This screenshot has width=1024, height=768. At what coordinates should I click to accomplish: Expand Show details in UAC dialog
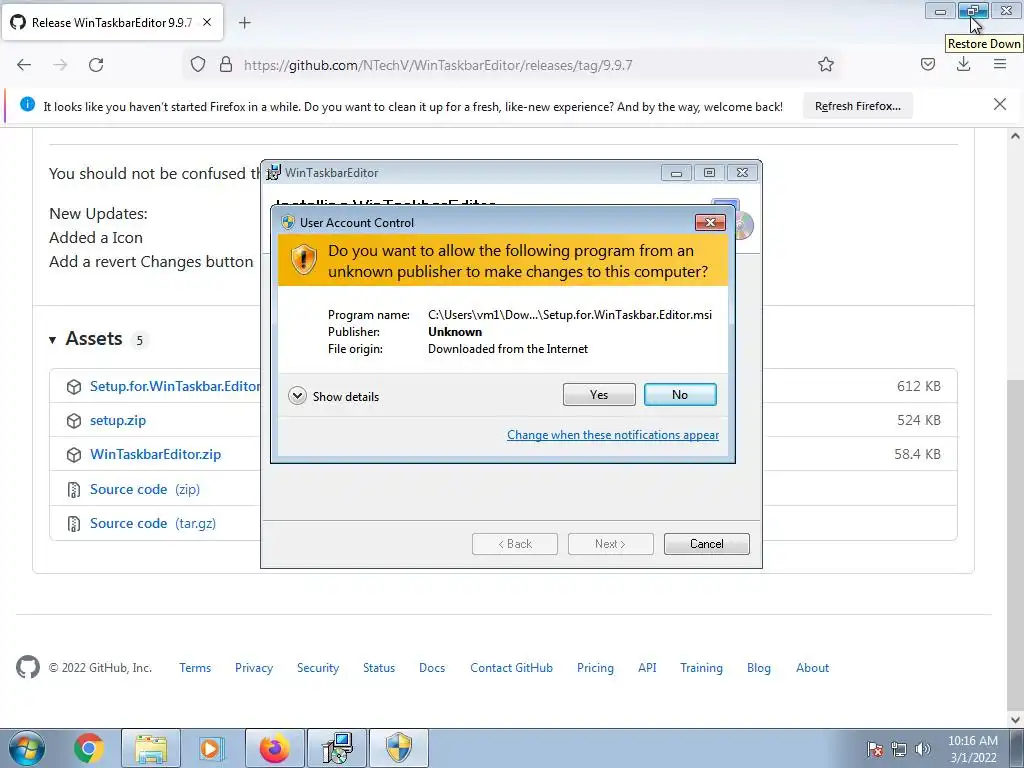334,396
